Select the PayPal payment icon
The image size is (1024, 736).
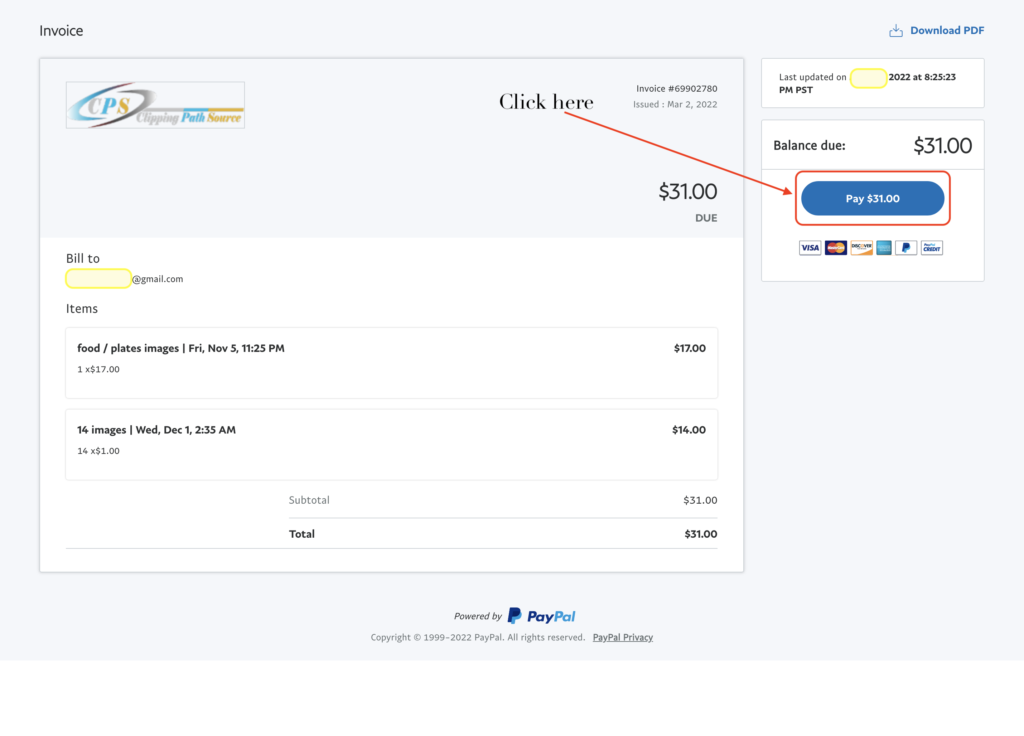point(906,248)
